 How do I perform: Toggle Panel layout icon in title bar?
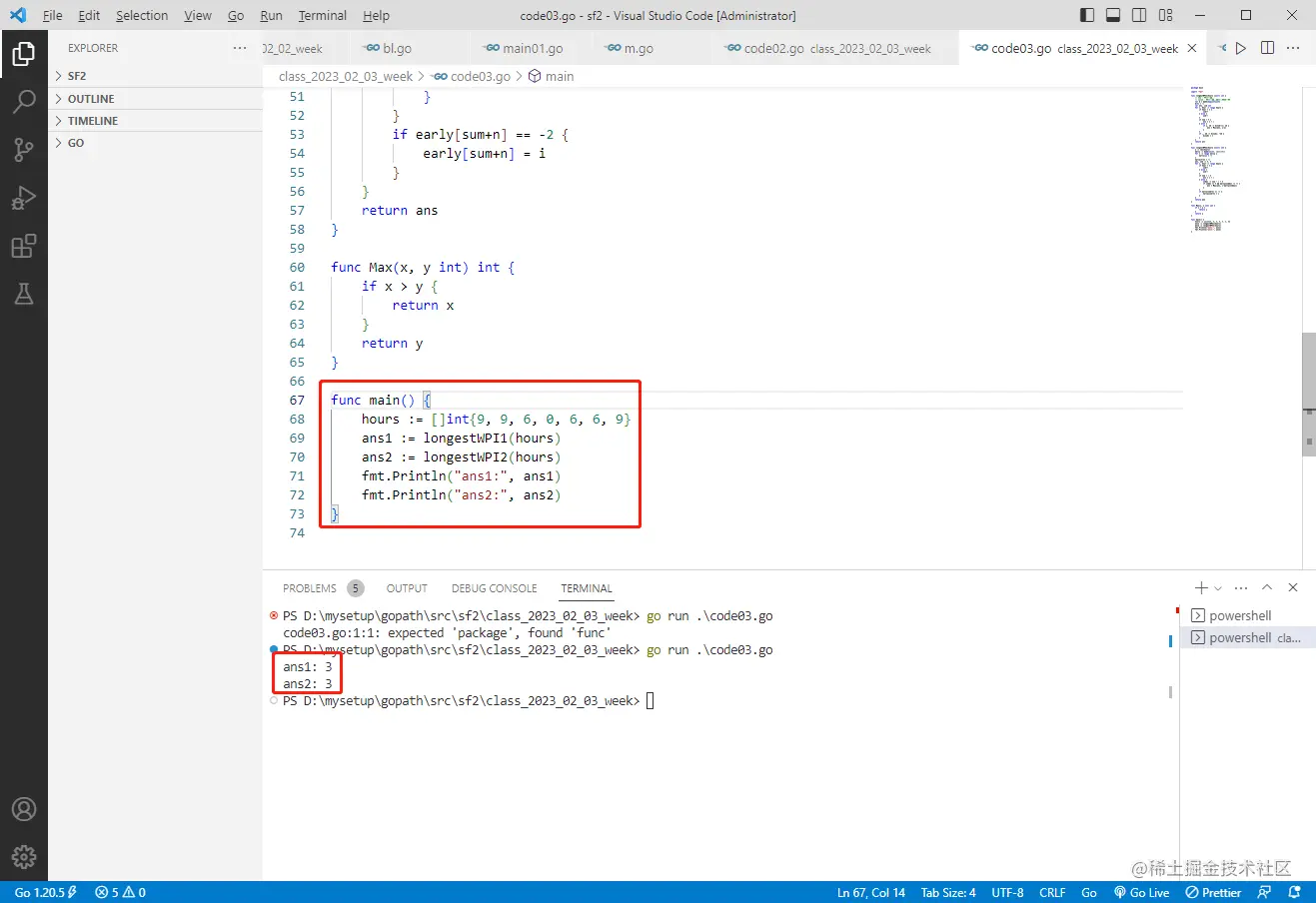[1113, 15]
